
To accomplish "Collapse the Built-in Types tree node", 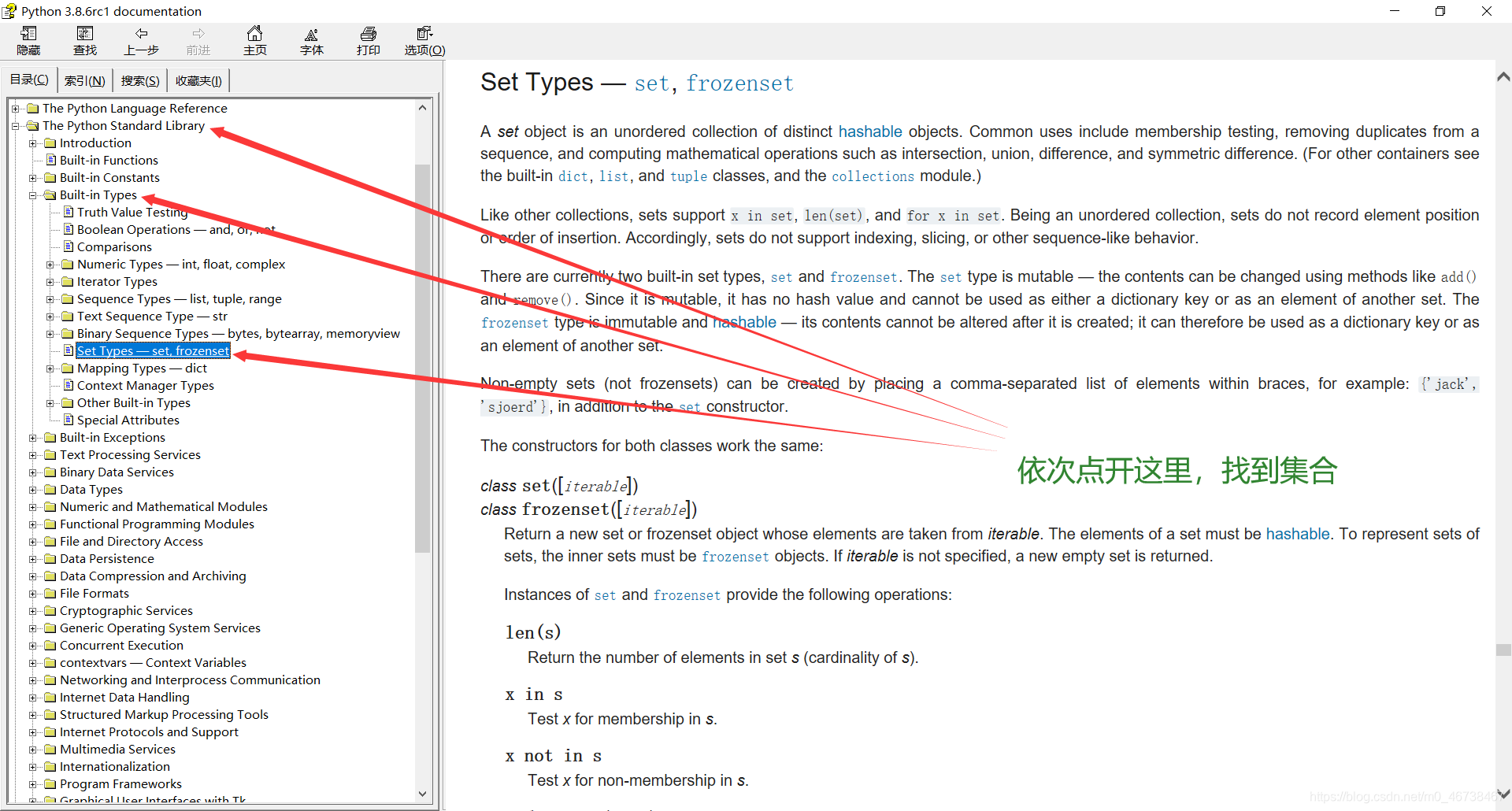I will 33,194.
